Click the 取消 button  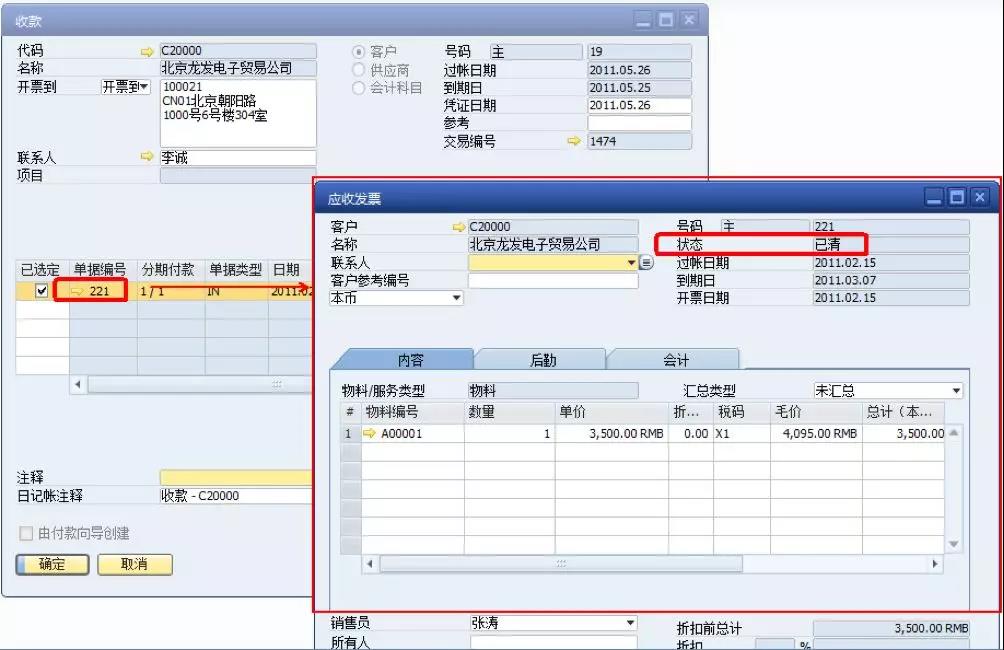(134, 564)
